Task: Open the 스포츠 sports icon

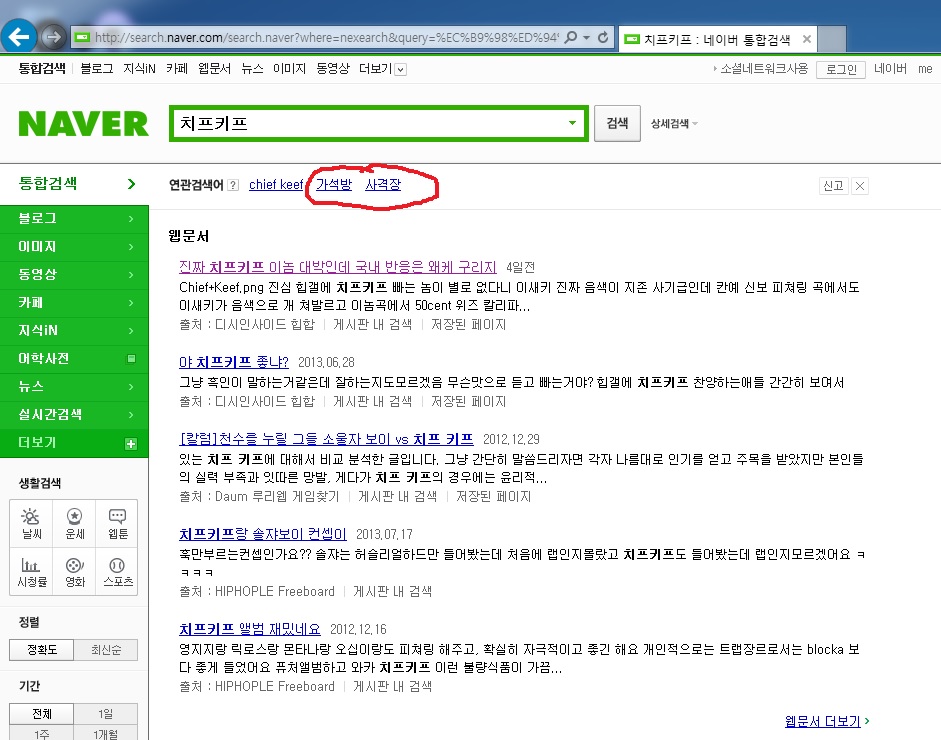Action: click(117, 572)
